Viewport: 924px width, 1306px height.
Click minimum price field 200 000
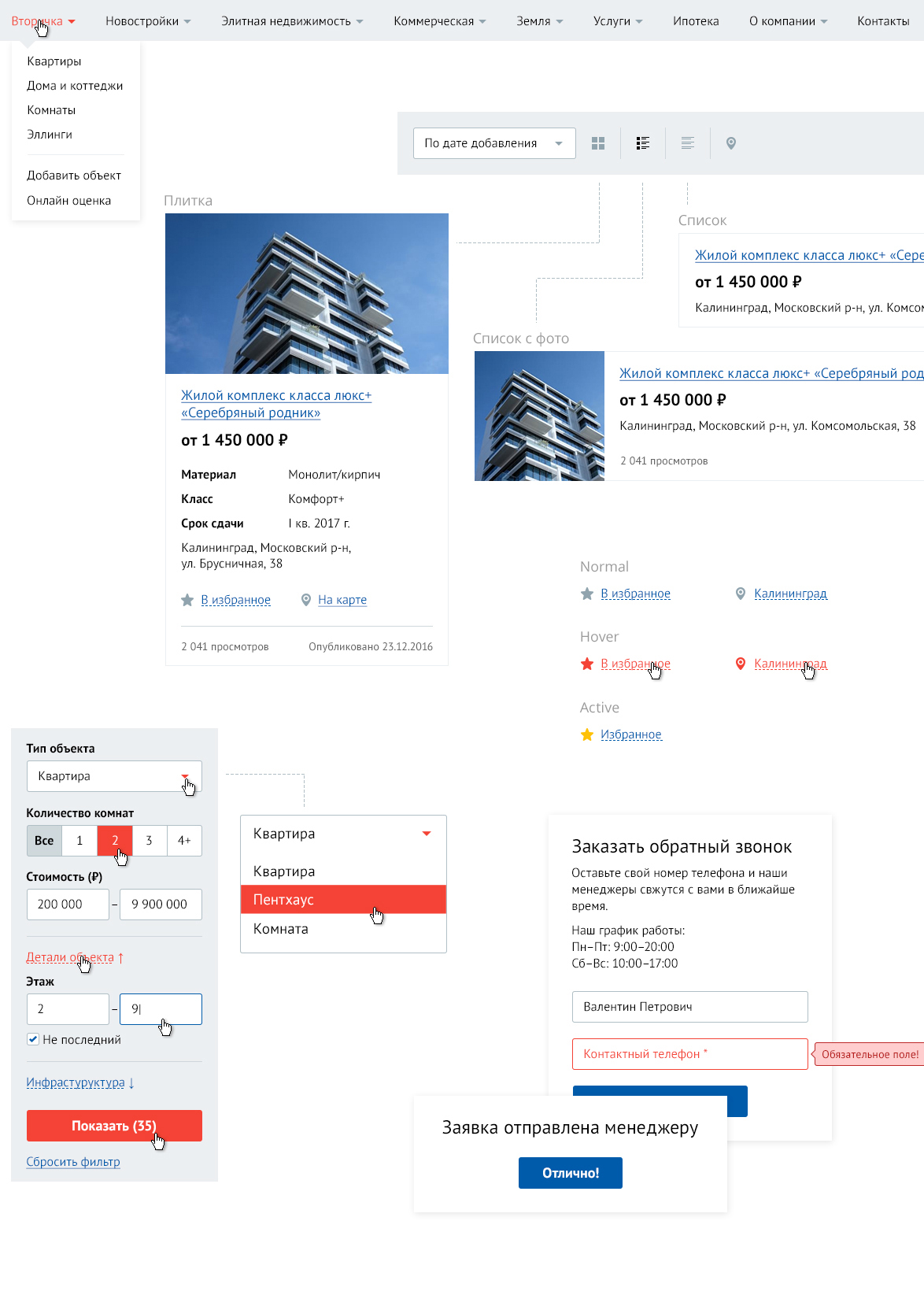tap(68, 905)
